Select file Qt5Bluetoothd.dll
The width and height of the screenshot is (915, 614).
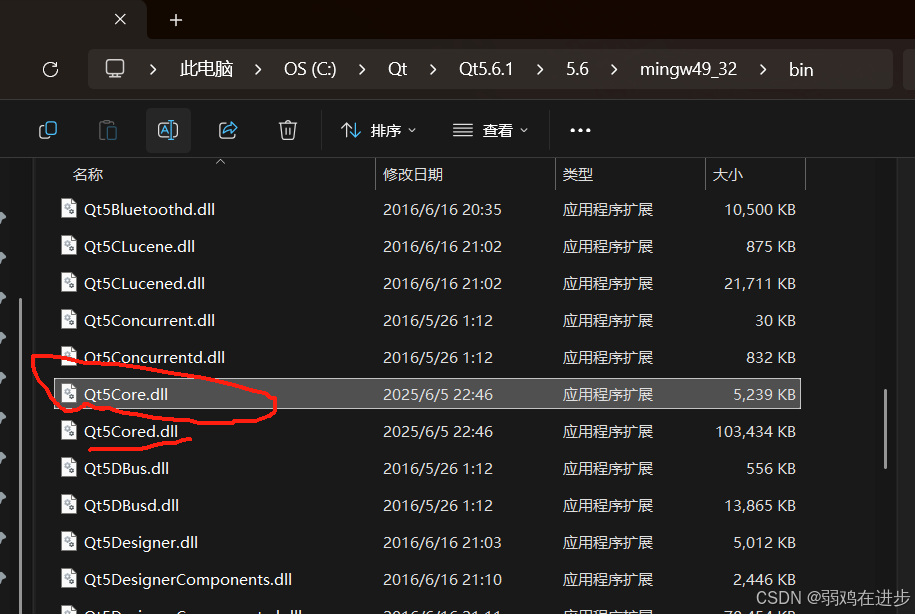tap(427, 210)
